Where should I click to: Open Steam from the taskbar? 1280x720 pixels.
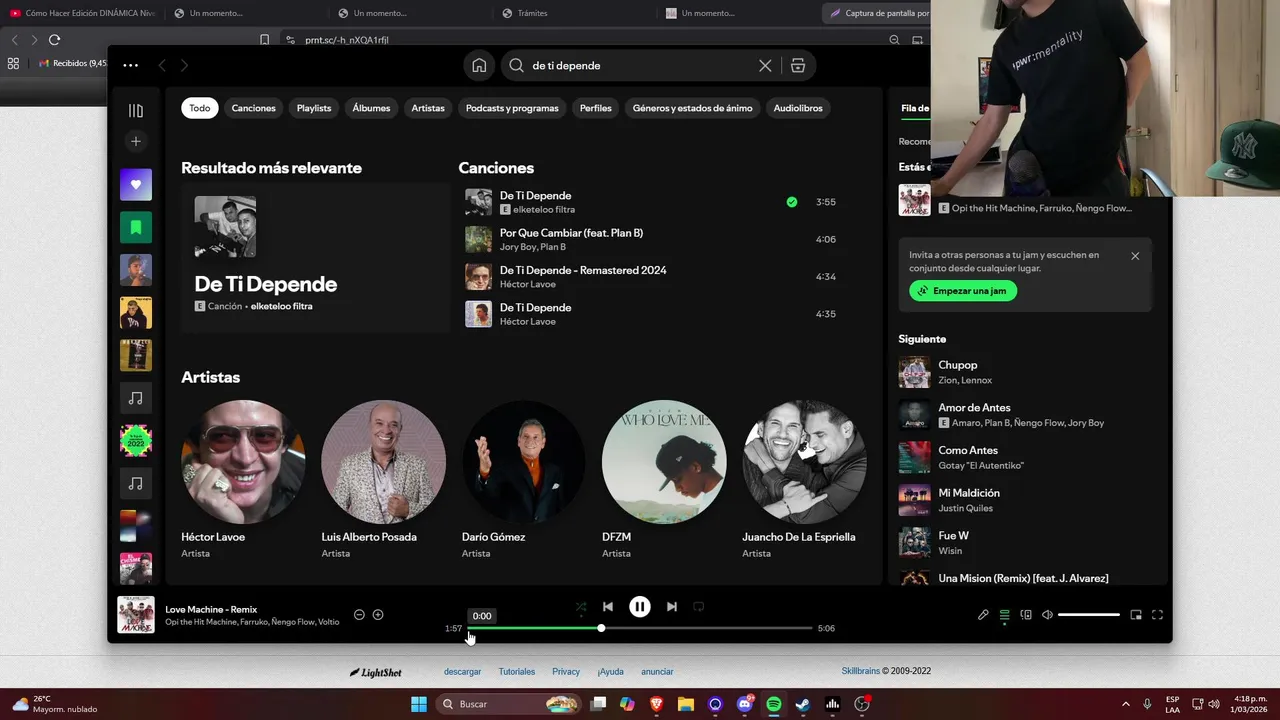(802, 704)
